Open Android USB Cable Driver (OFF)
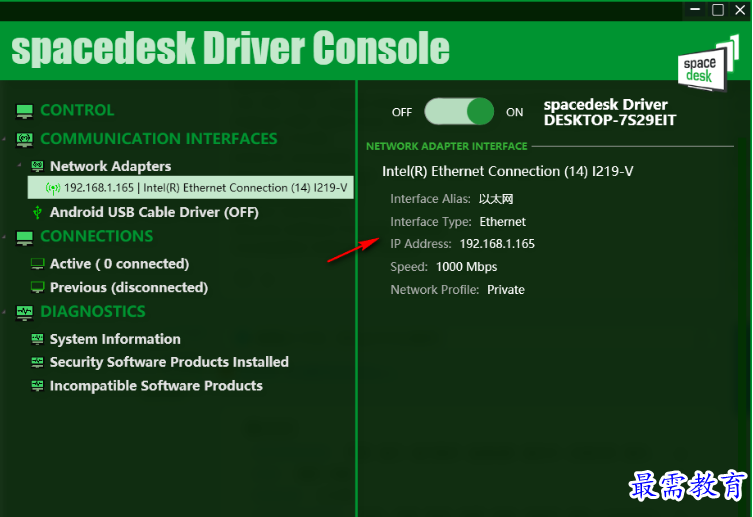The width and height of the screenshot is (753, 517). pos(154,212)
